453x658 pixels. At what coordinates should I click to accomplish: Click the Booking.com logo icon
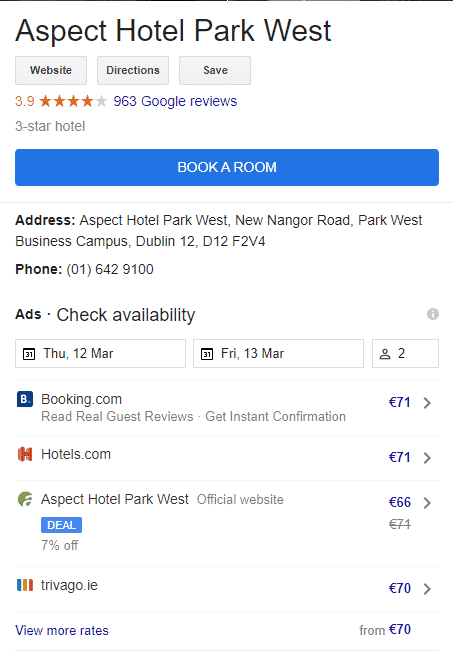(x=25, y=399)
